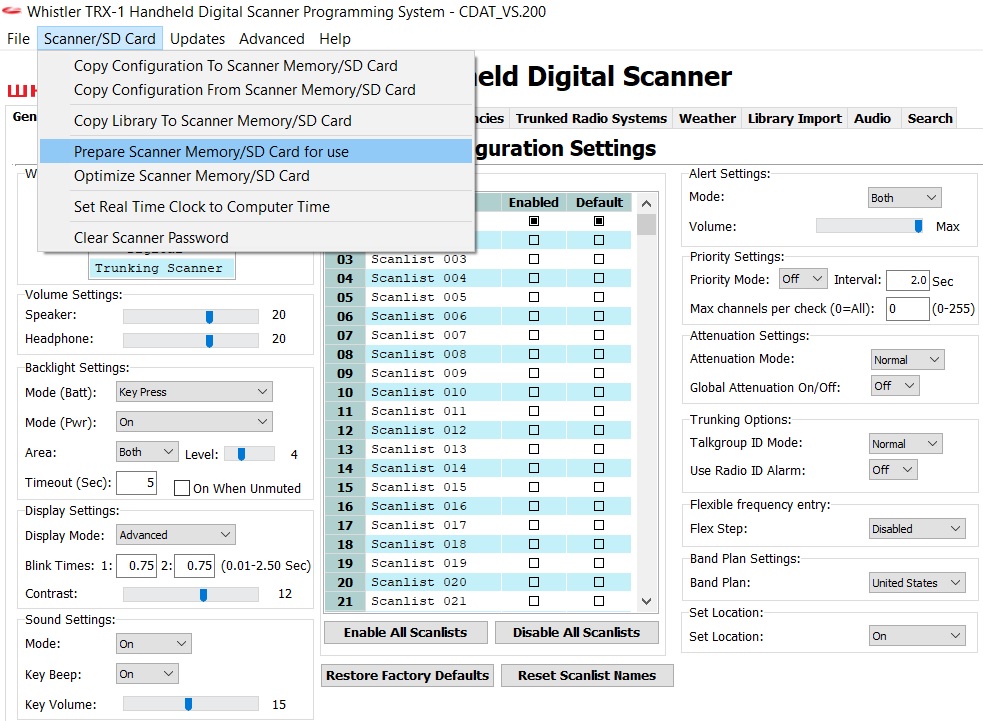Tick the On When Unmuted checkbox

pyautogui.click(x=182, y=488)
